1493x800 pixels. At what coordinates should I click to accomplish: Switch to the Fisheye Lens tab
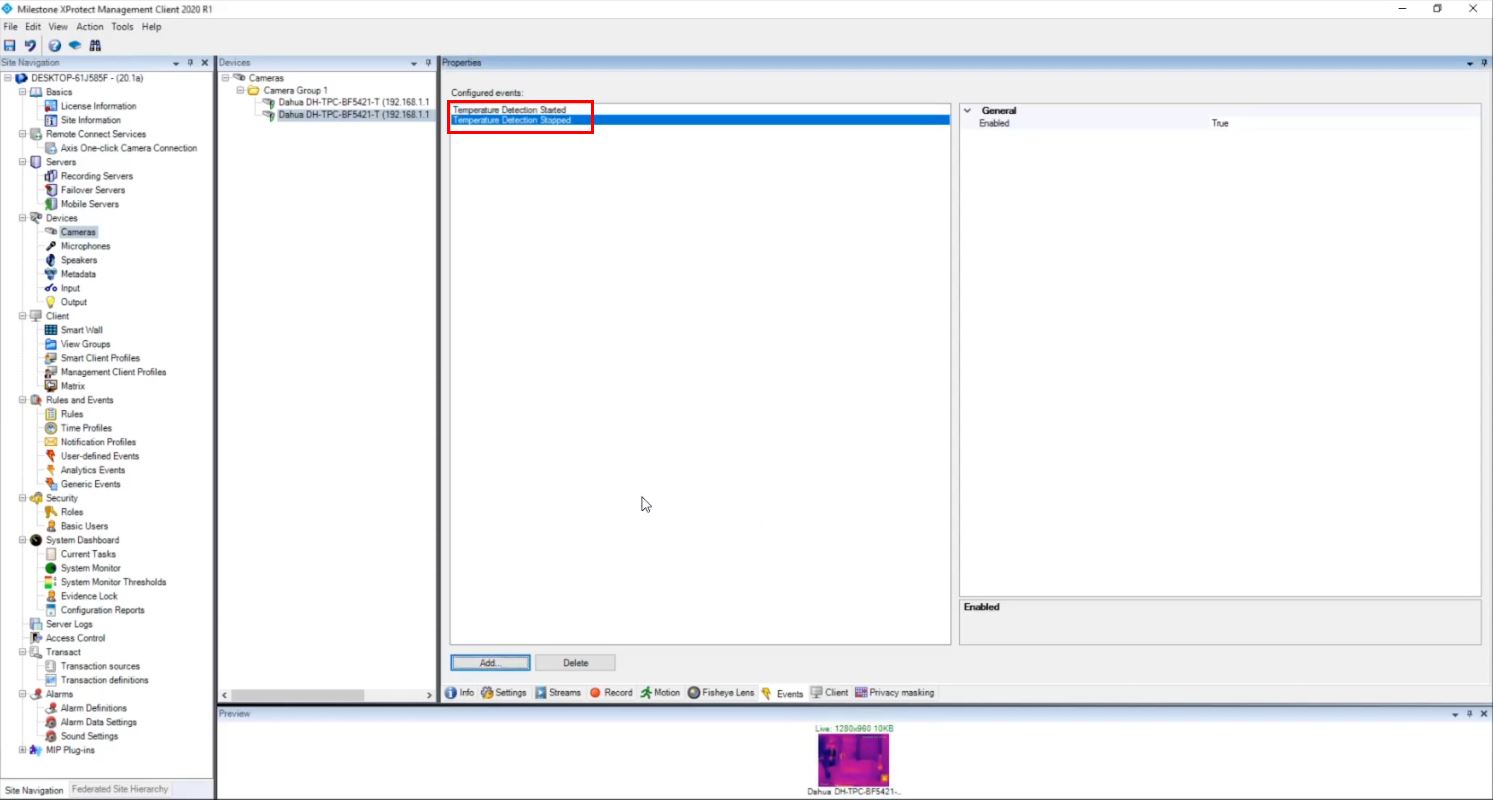point(721,693)
